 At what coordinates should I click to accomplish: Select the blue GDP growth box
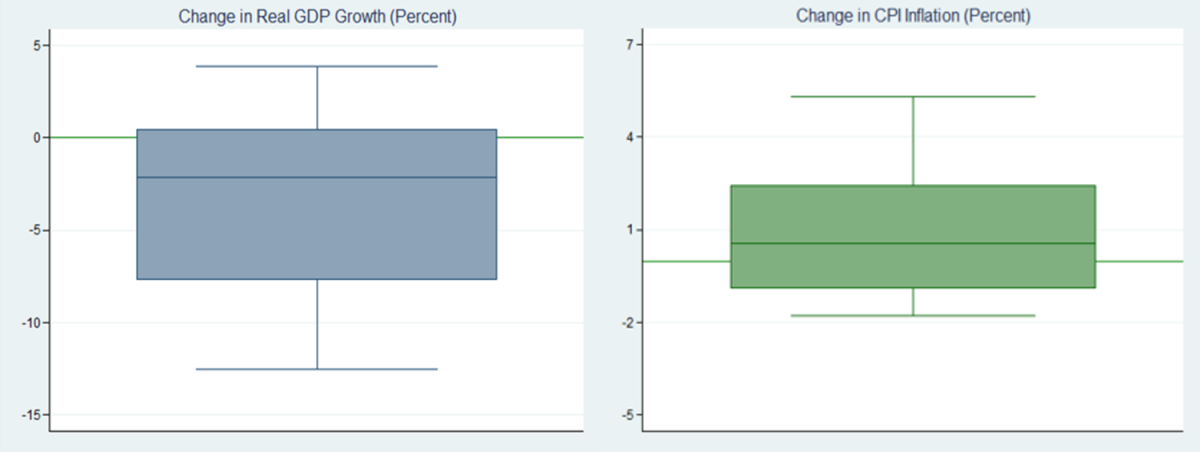pyautogui.click(x=317, y=204)
